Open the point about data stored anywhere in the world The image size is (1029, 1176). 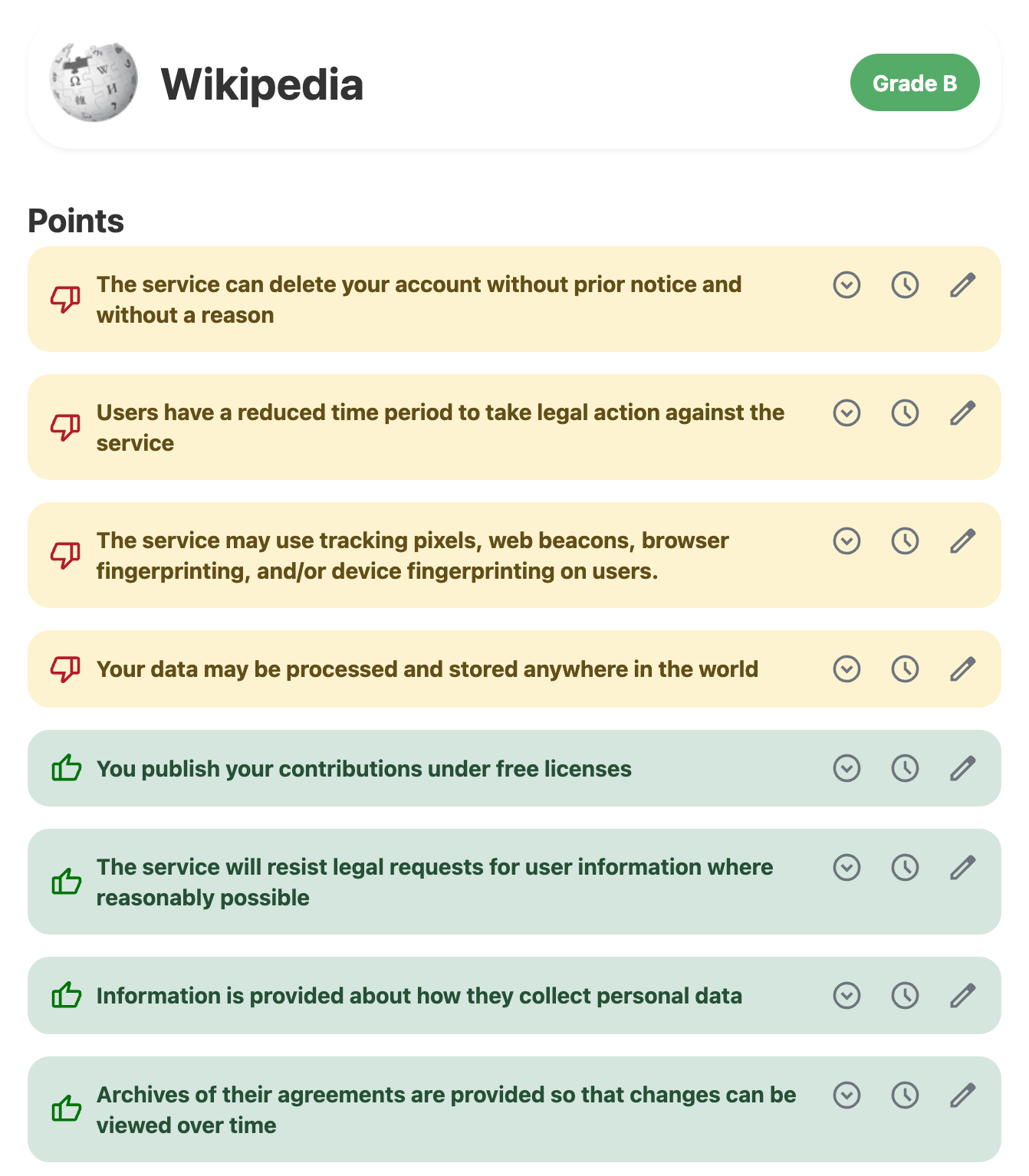[847, 668]
